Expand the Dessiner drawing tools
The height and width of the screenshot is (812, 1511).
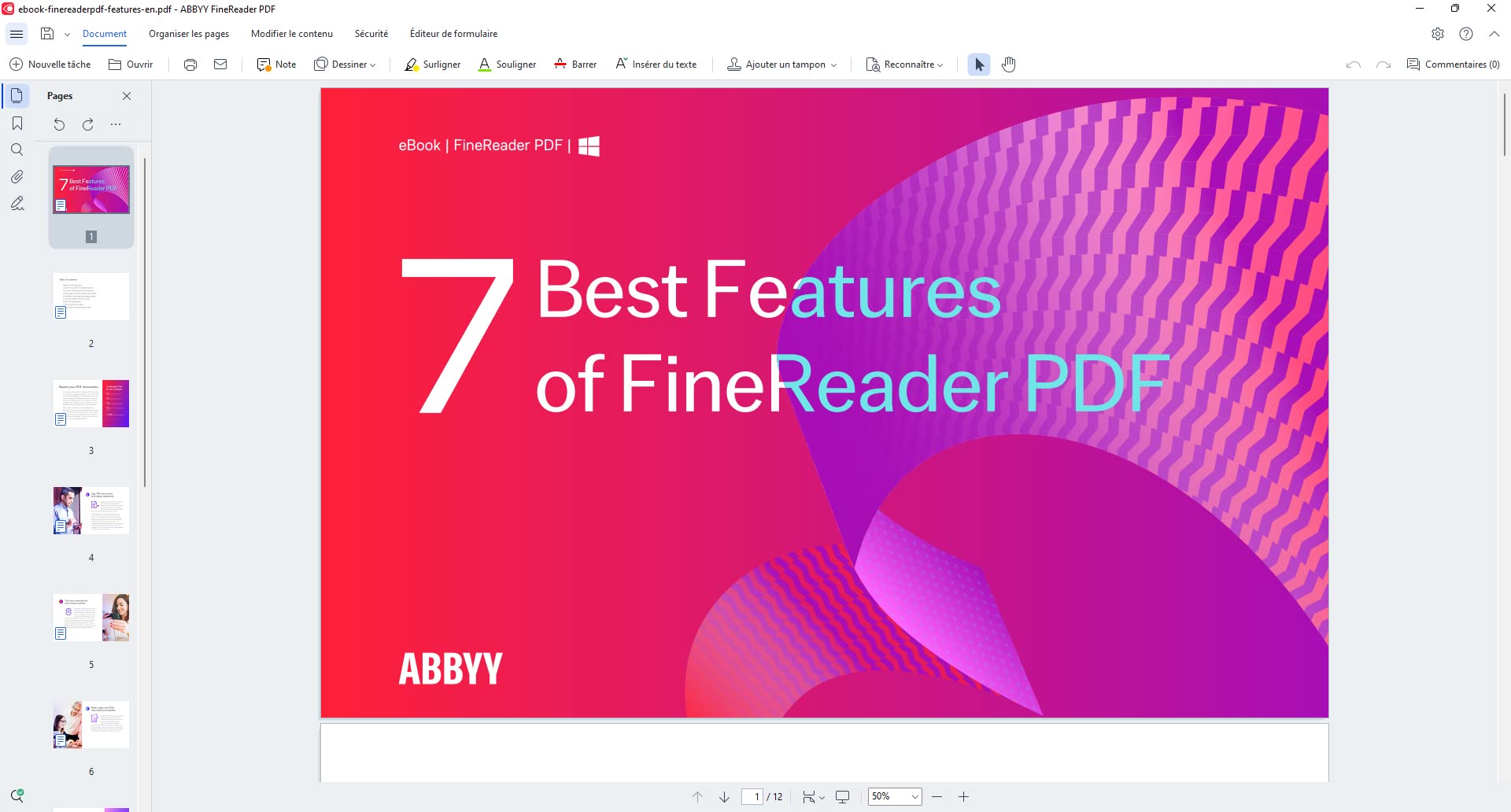pyautogui.click(x=345, y=65)
